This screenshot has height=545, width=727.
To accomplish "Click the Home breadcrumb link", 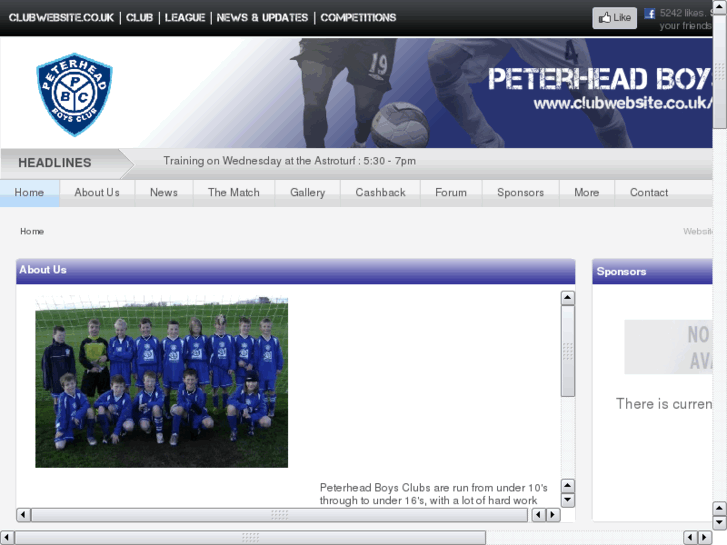I will [x=32, y=231].
